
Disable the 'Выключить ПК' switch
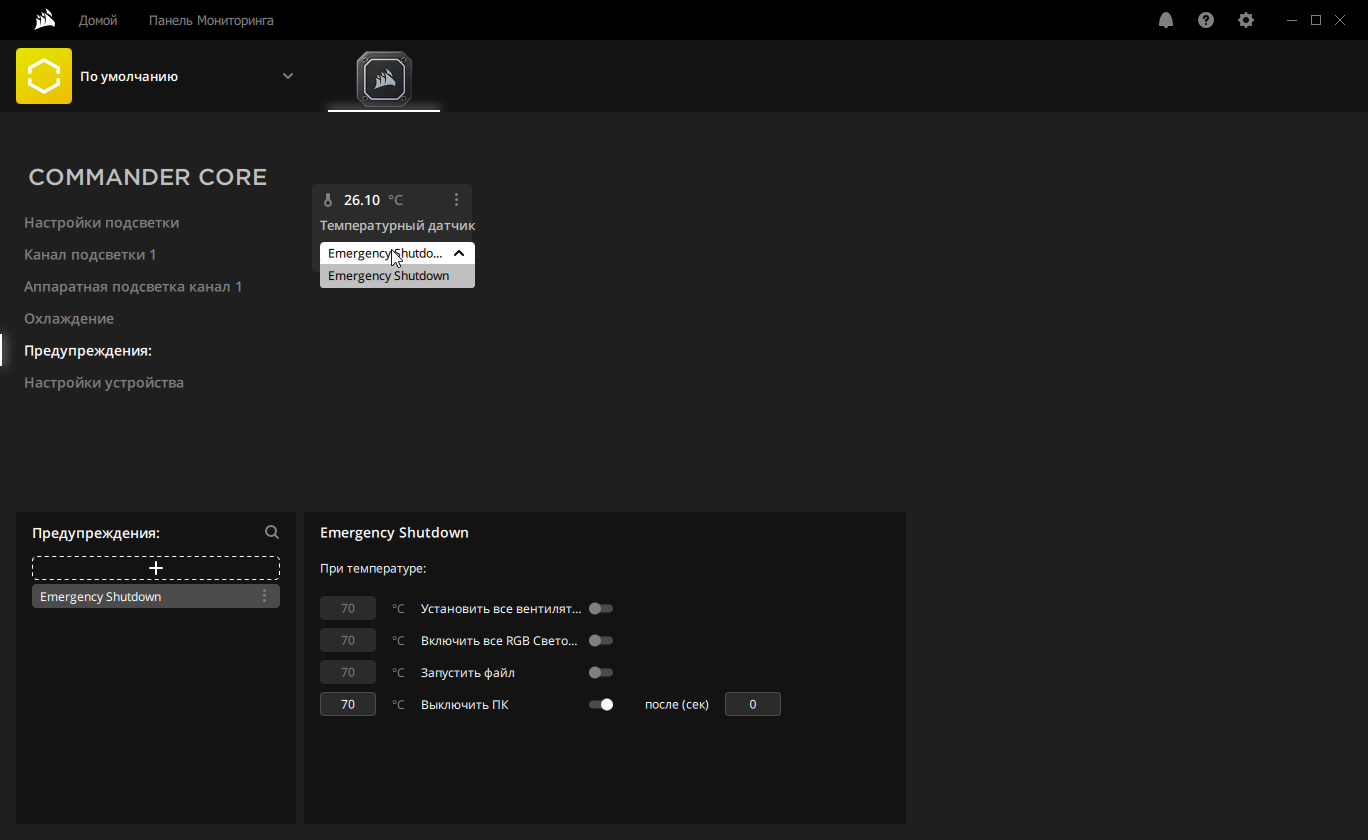(601, 704)
